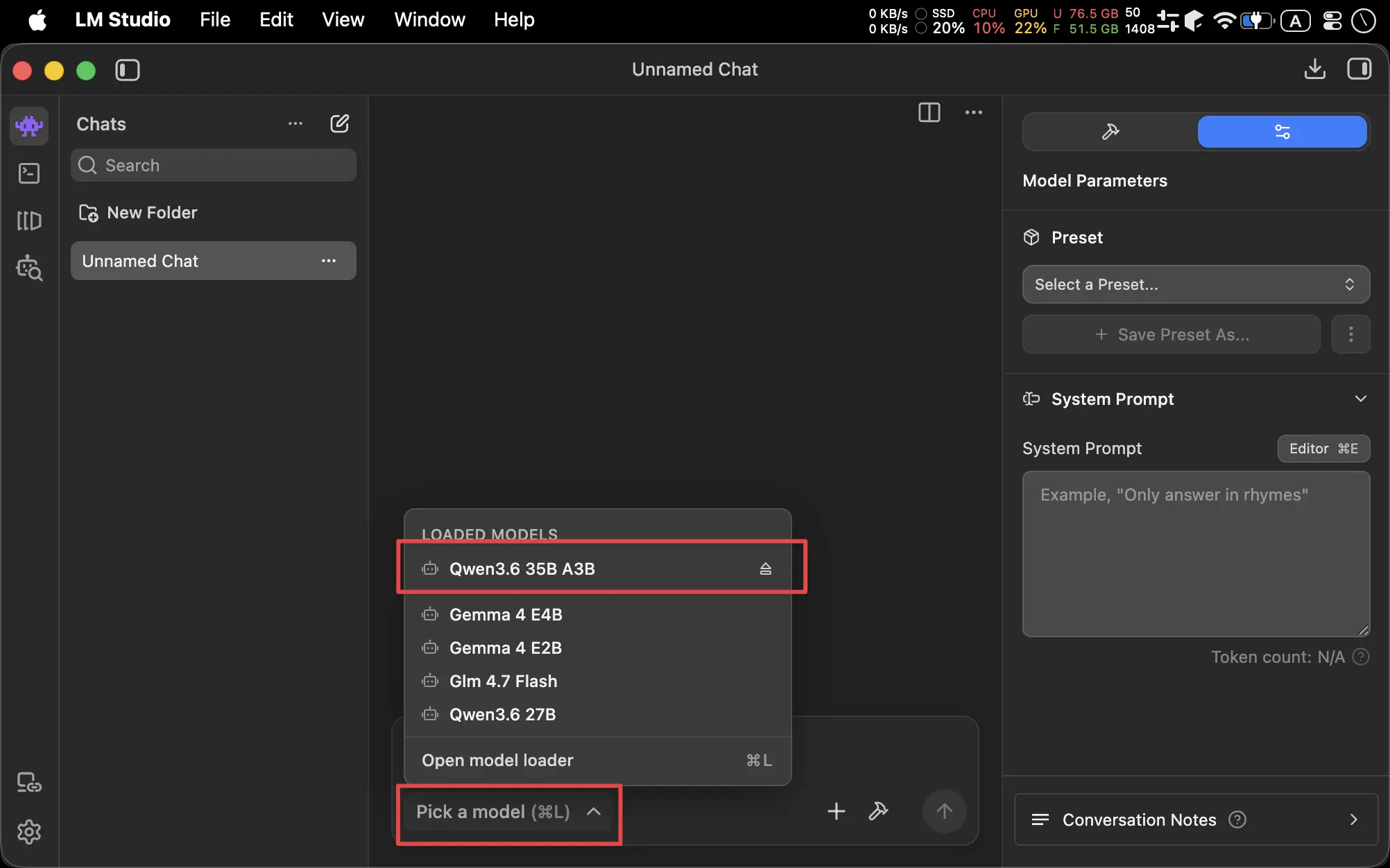Image resolution: width=1390 pixels, height=868 pixels.
Task: Switch to the tools hammer tab
Action: coord(1110,132)
